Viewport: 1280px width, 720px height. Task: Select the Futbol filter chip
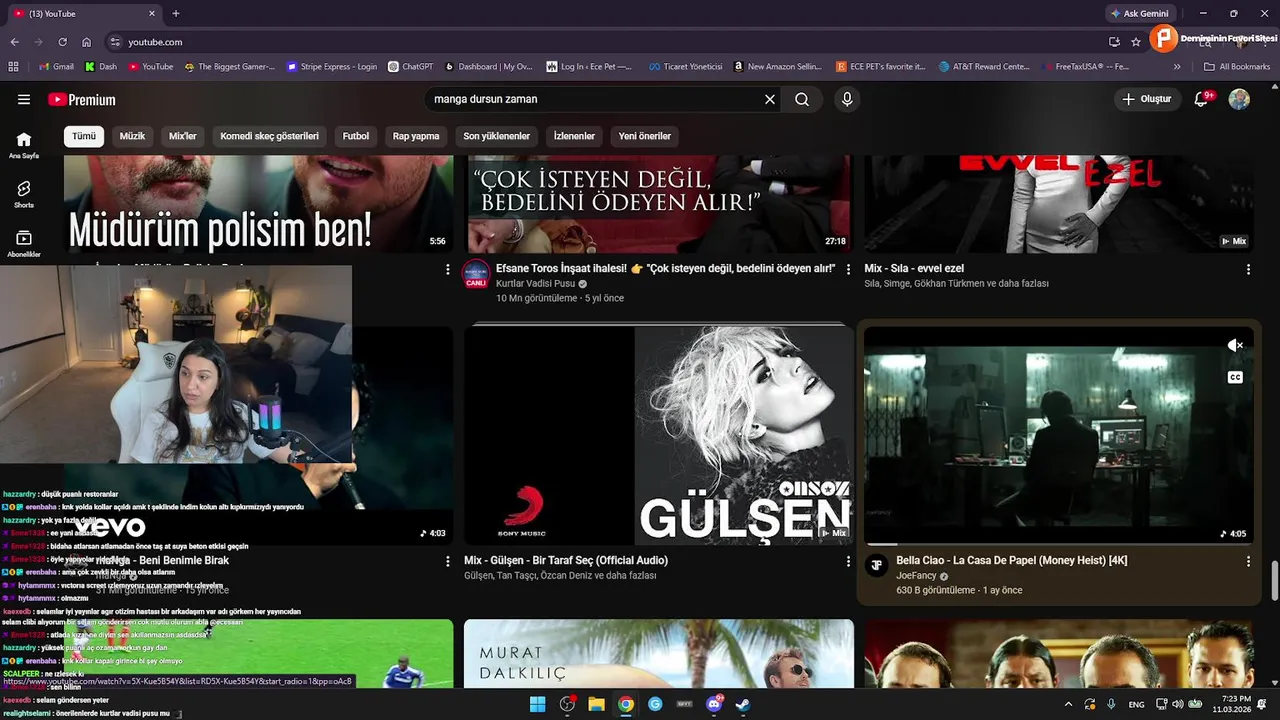coord(356,136)
